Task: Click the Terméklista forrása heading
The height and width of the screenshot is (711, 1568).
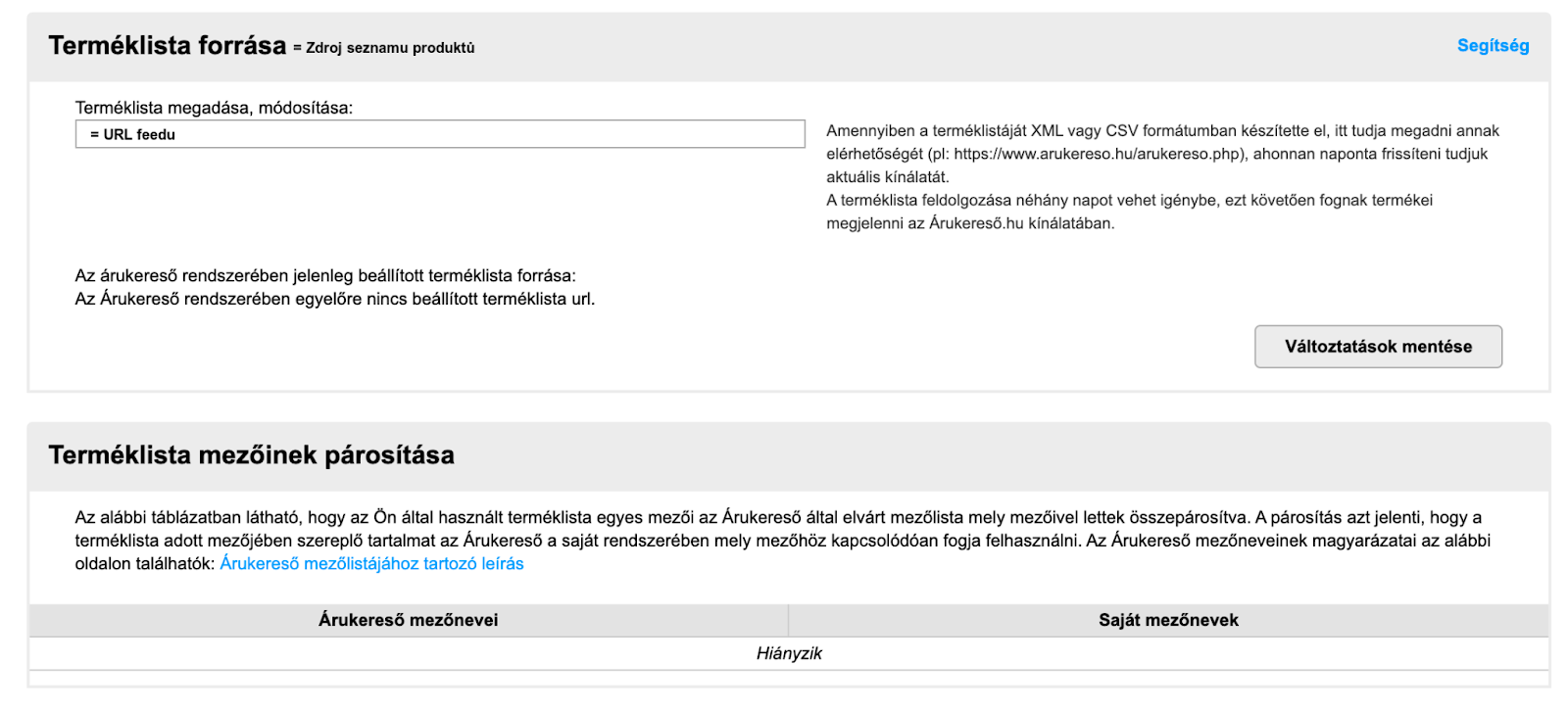Action: [x=168, y=46]
